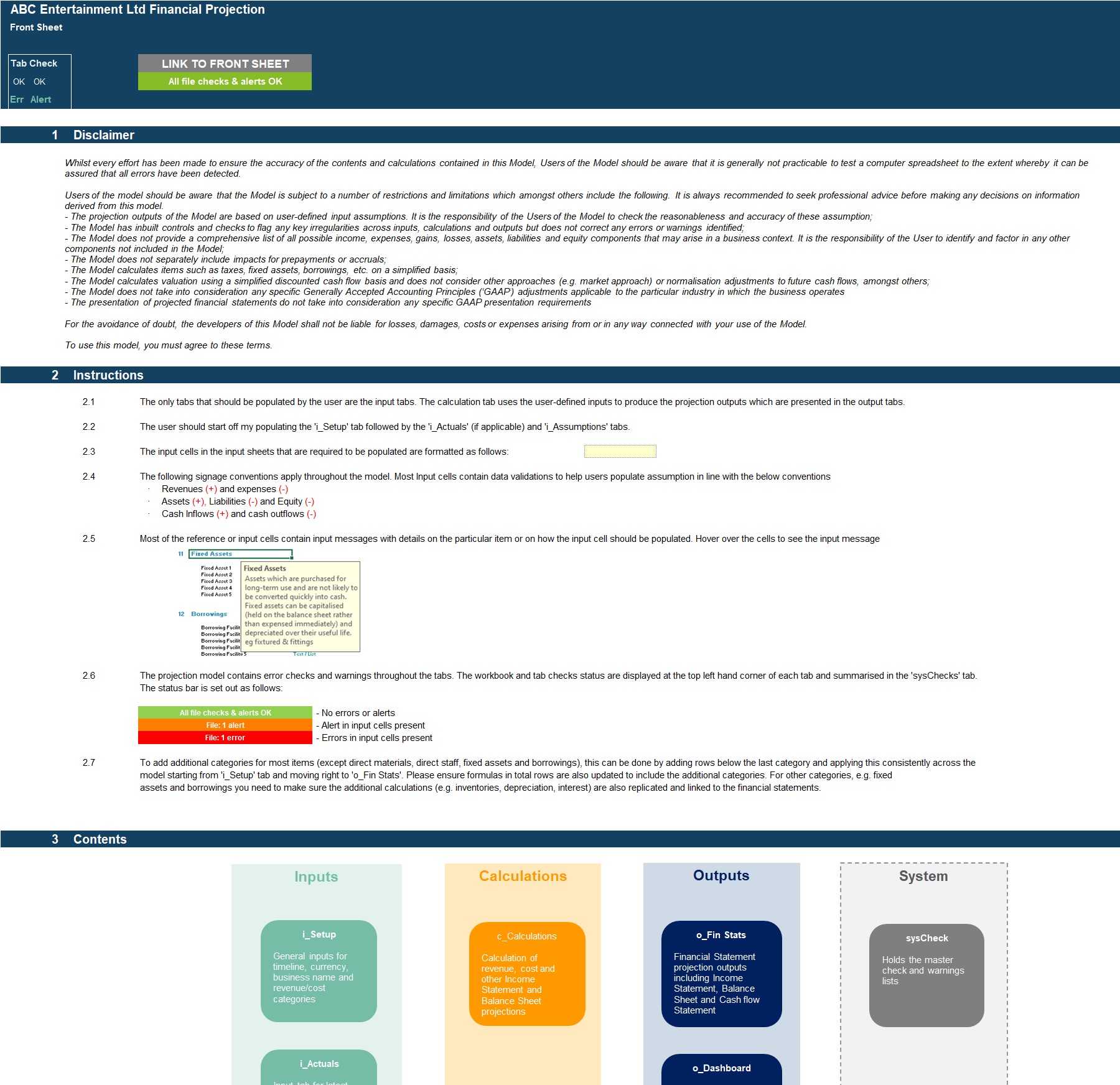Open the o_Fin Stats outputs card

click(x=722, y=974)
